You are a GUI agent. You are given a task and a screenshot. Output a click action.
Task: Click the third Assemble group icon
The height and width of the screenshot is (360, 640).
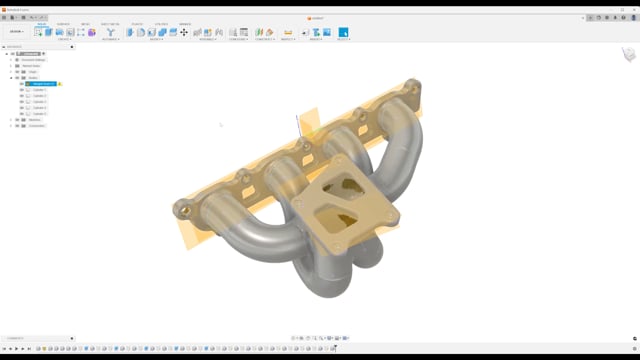[219, 32]
